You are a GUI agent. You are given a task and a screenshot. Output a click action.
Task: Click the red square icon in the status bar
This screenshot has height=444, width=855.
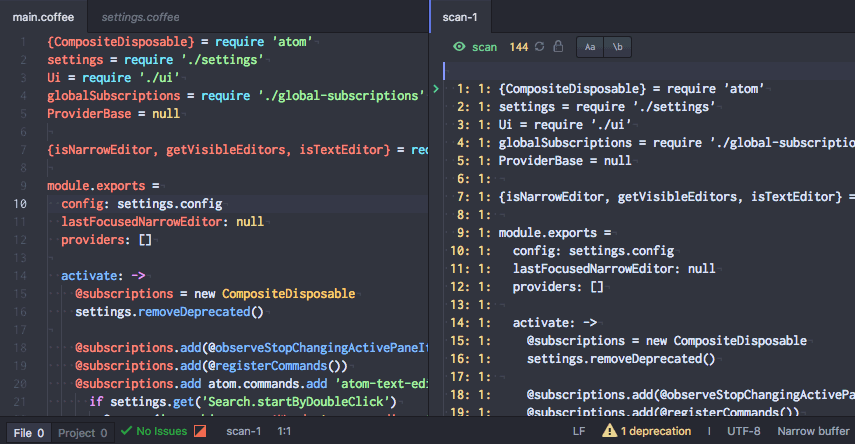tap(200, 431)
